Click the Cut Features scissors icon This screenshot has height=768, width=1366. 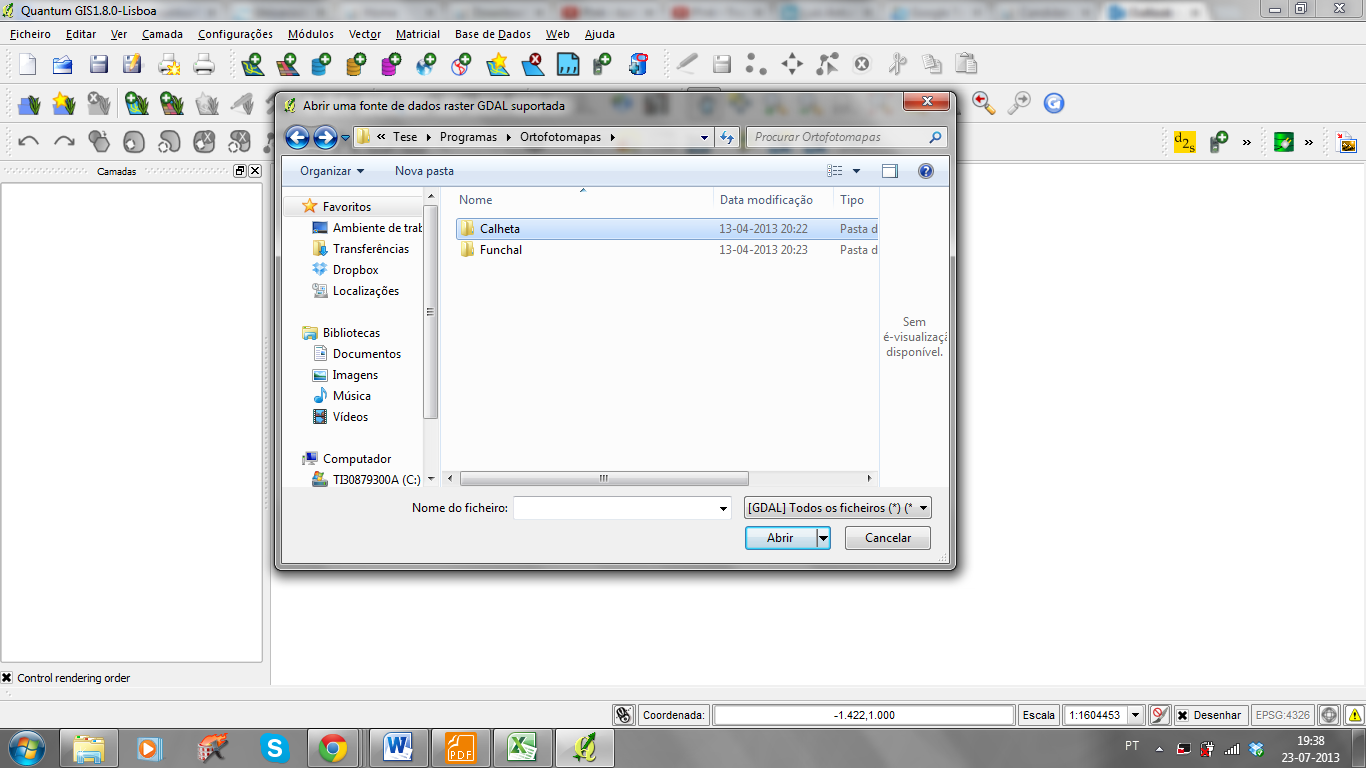pyautogui.click(x=897, y=65)
